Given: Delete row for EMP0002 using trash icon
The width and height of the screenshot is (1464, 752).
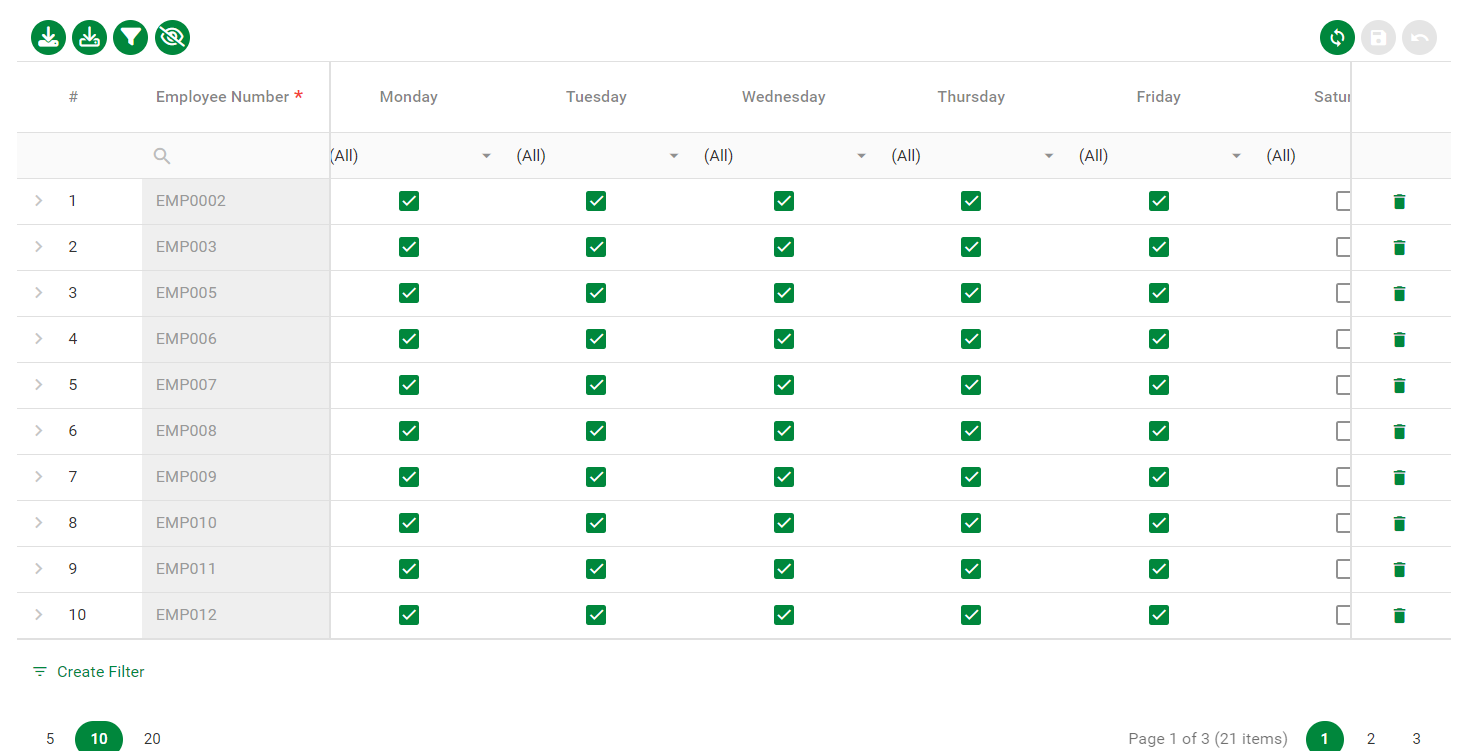Looking at the screenshot, I should [1399, 202].
